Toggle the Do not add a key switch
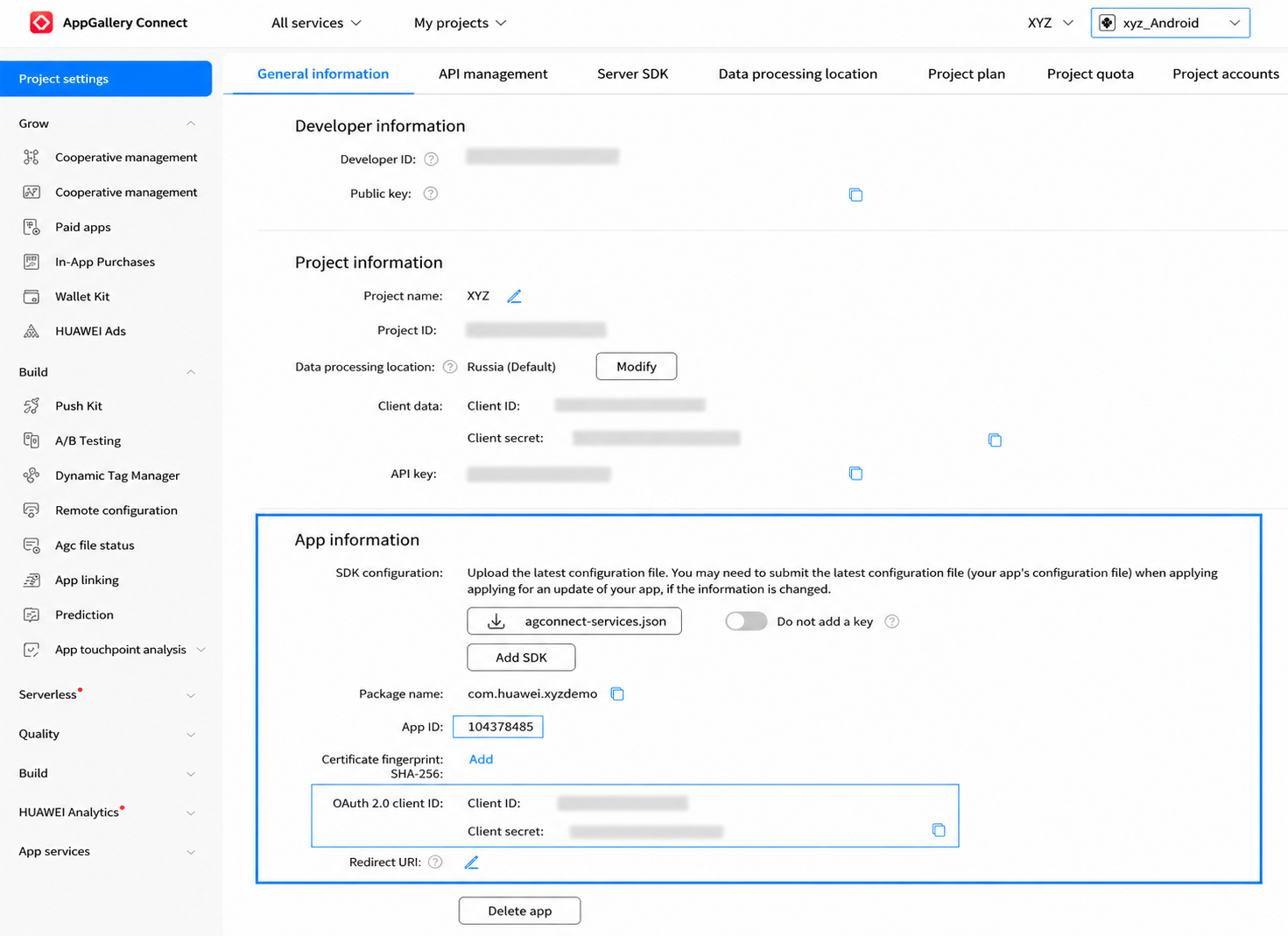Image resolution: width=1288 pixels, height=936 pixels. [x=746, y=621]
